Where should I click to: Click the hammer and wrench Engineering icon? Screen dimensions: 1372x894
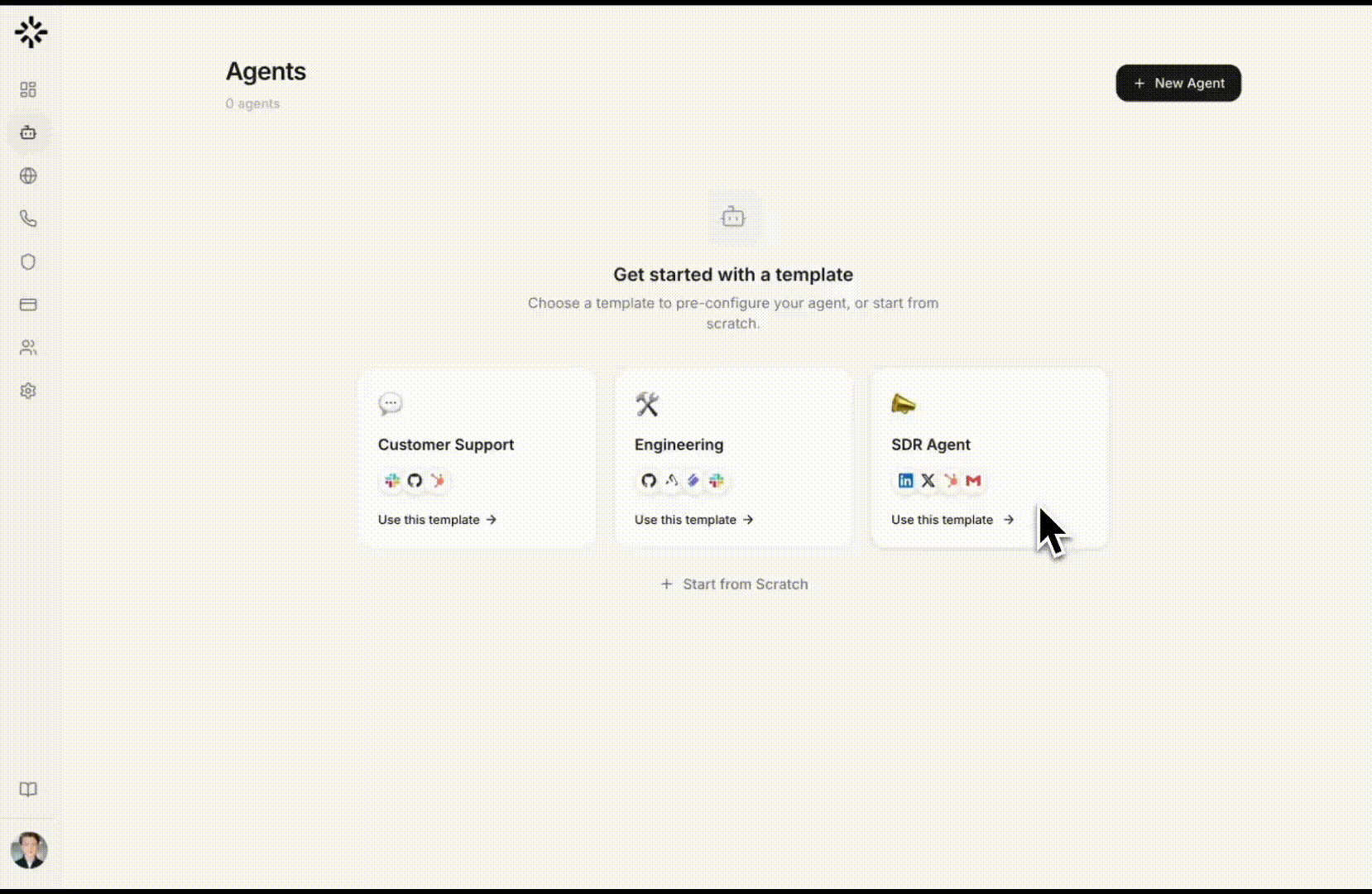click(x=647, y=404)
